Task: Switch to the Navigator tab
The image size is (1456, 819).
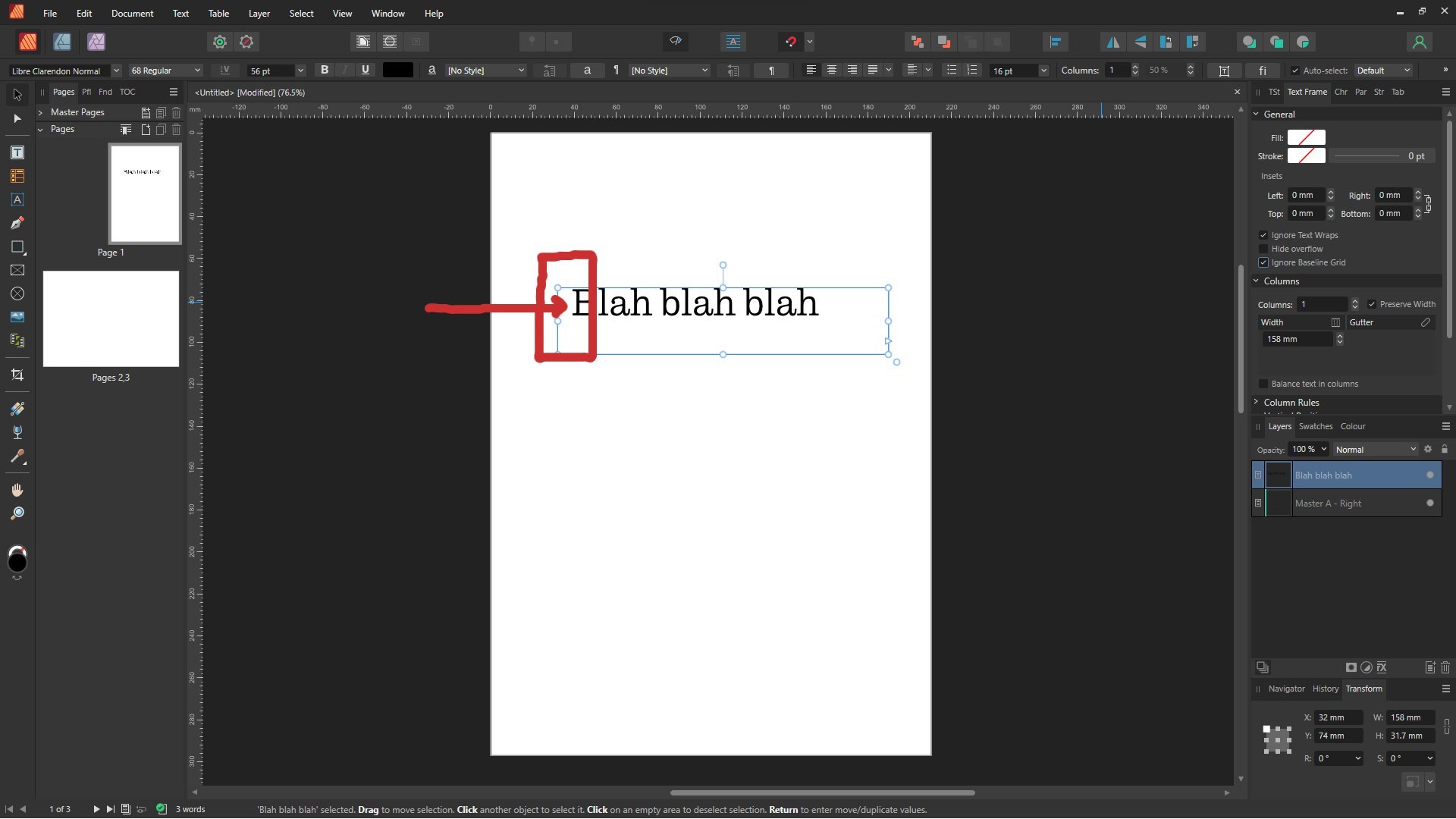Action: pyautogui.click(x=1286, y=689)
